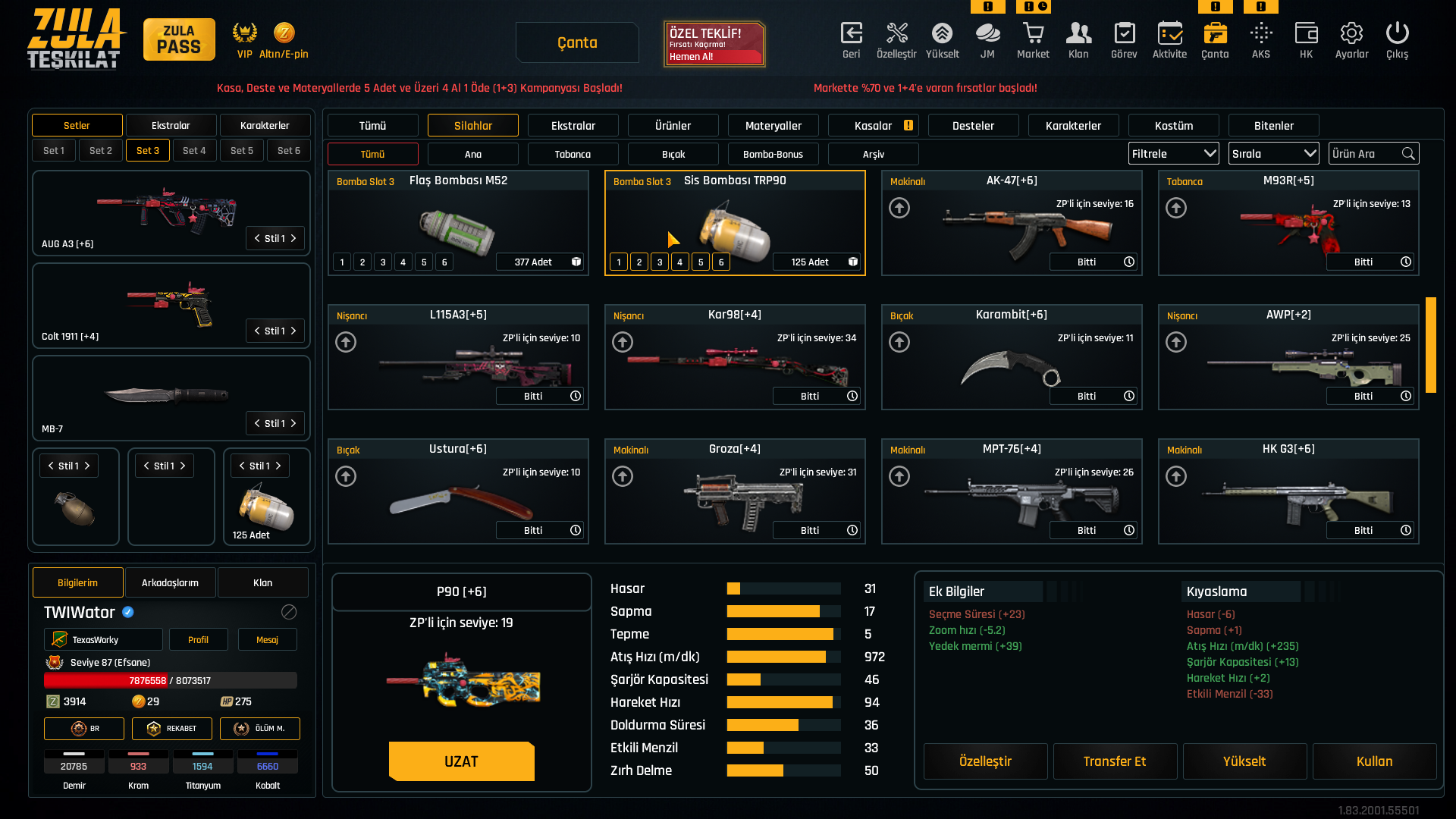
Task: Click previous style arrow for AUG A3 [+6]
Action: [x=257, y=238]
